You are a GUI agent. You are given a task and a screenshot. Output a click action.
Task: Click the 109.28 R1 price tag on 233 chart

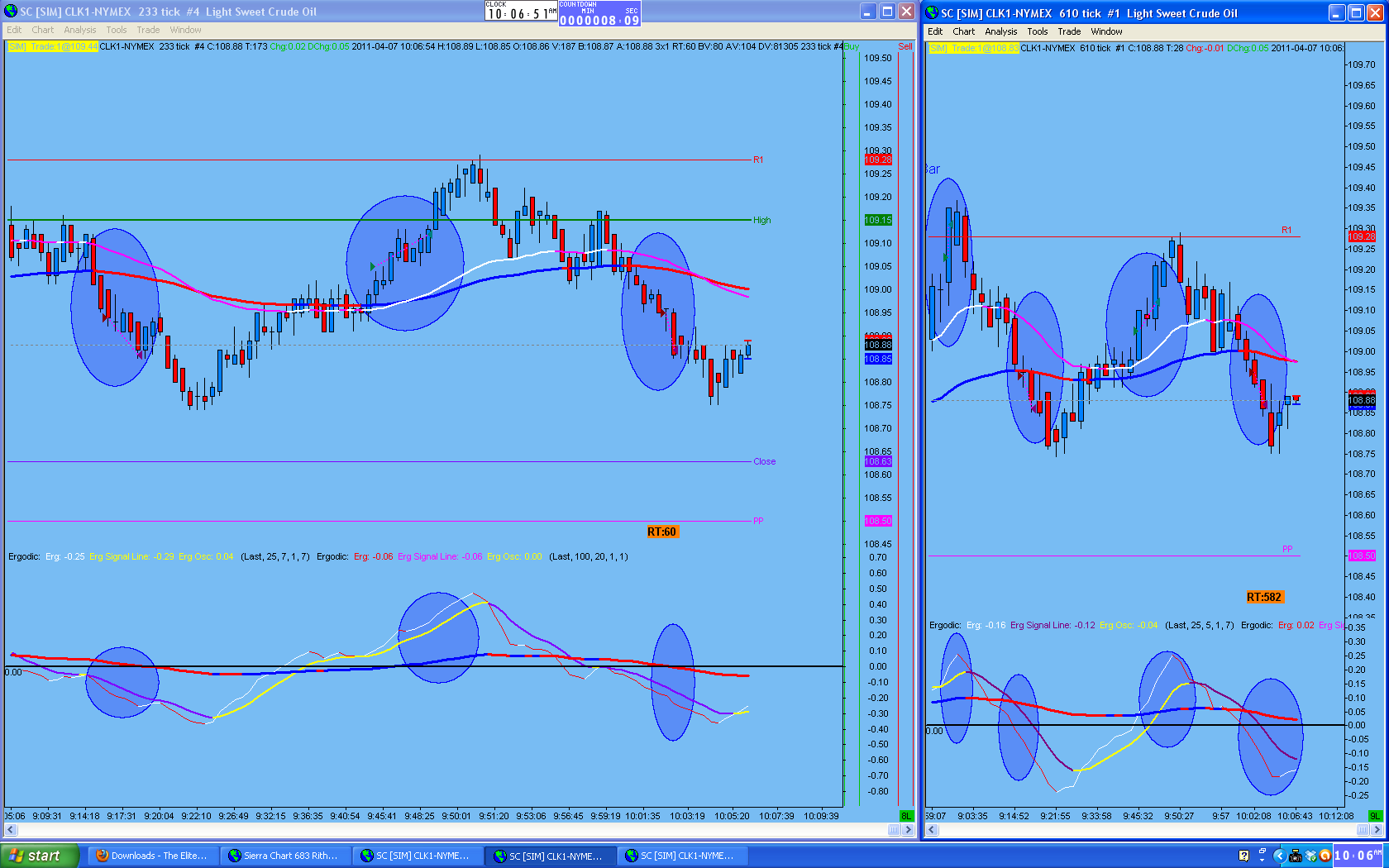point(878,160)
